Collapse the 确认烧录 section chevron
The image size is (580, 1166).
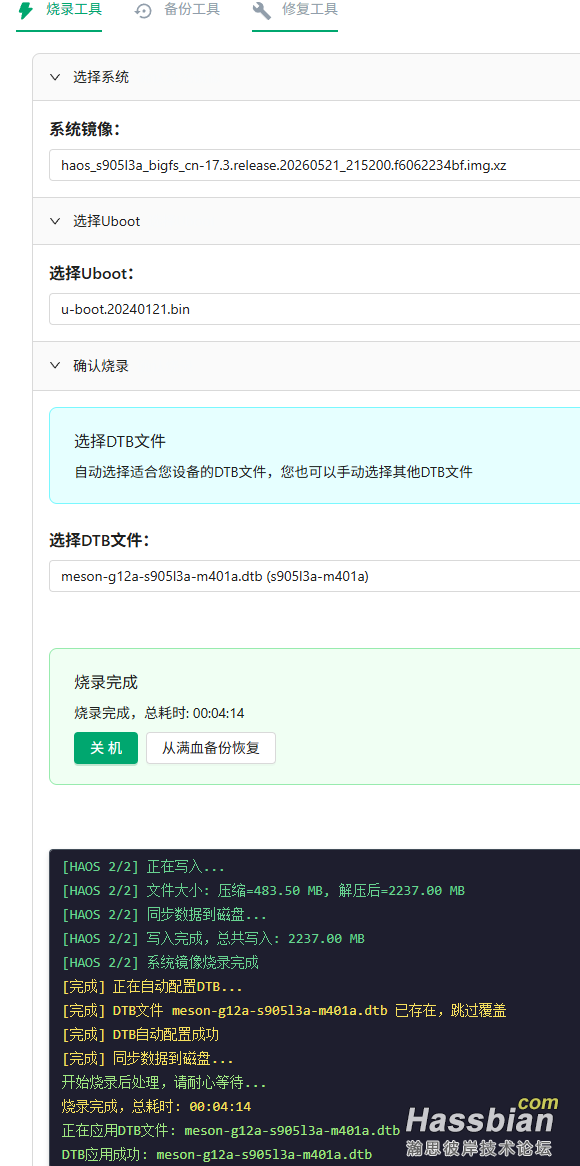click(55, 365)
